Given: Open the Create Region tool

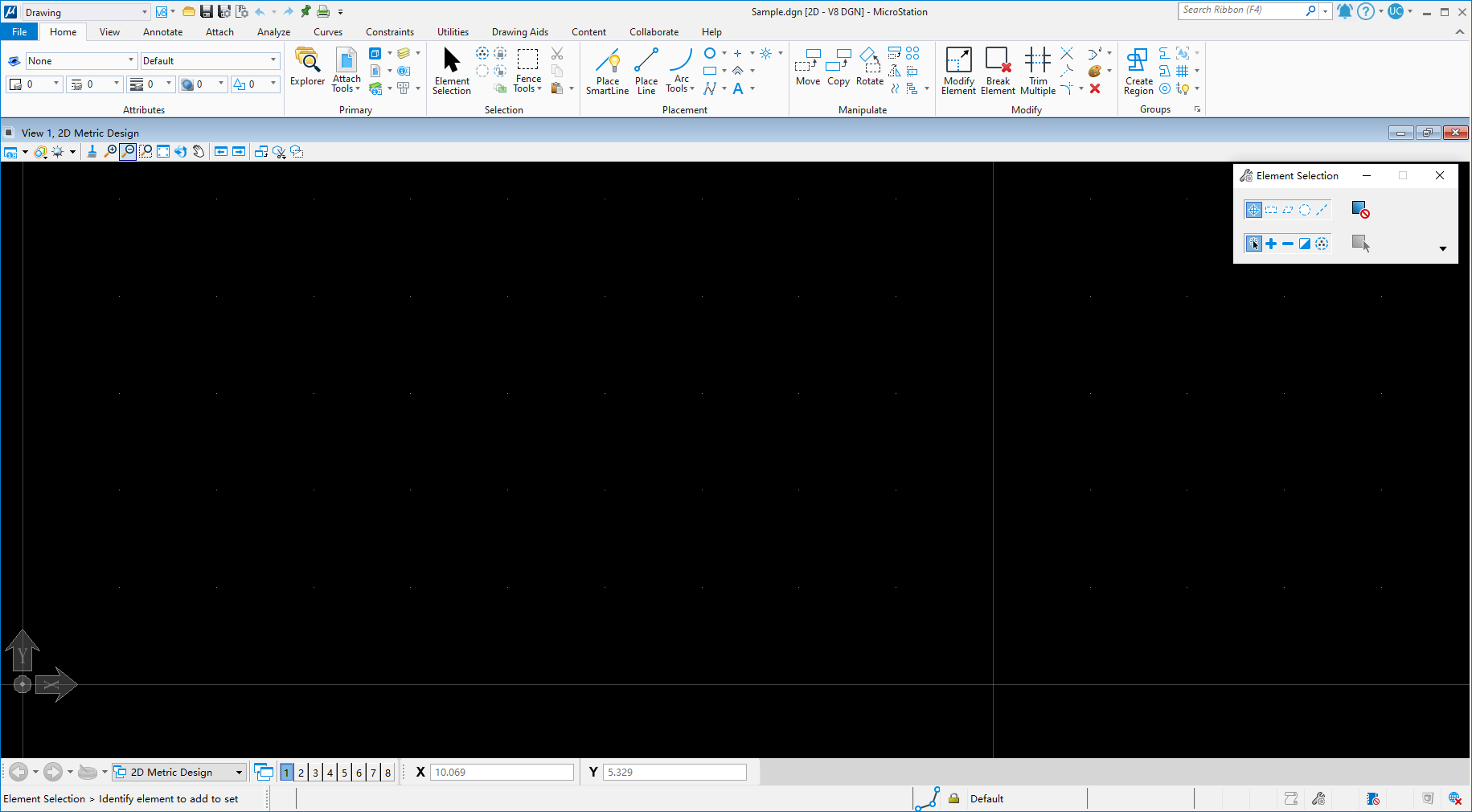Looking at the screenshot, I should click(x=1138, y=71).
